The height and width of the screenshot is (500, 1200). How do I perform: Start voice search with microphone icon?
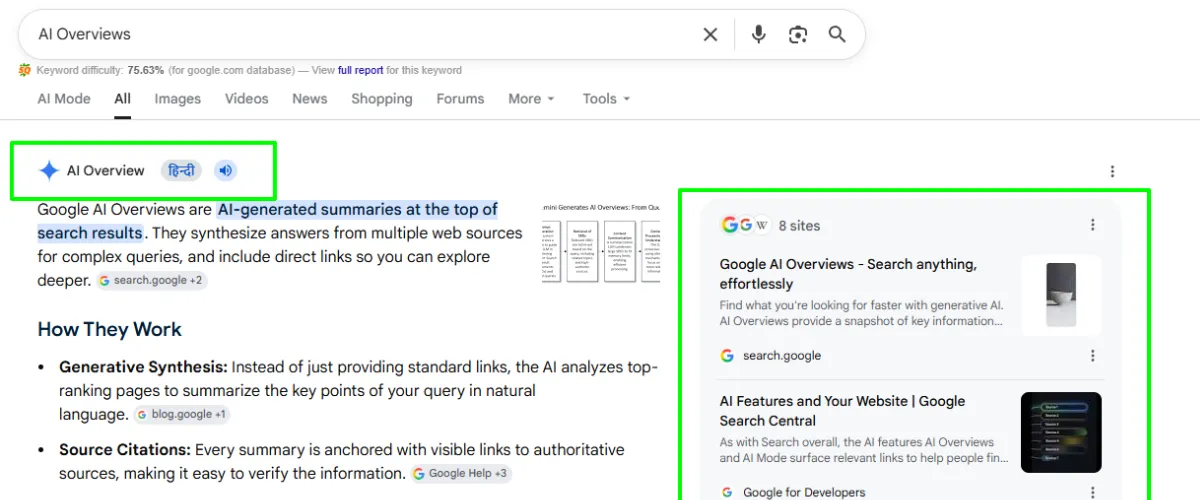758,34
